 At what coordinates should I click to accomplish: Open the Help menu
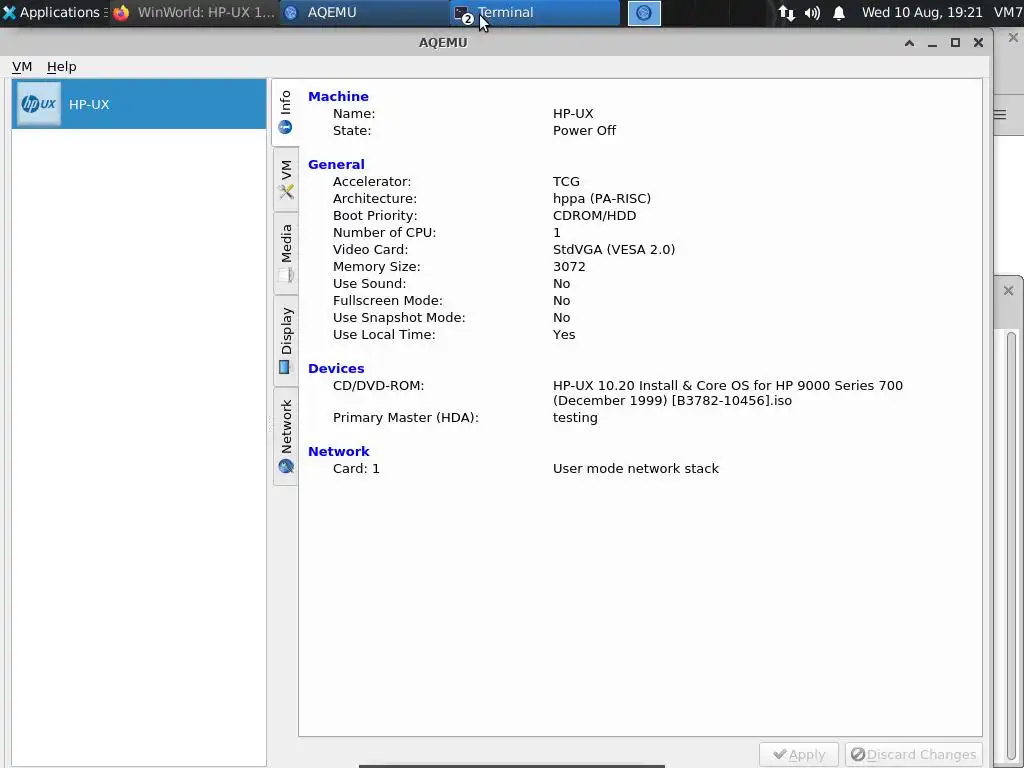[61, 67]
